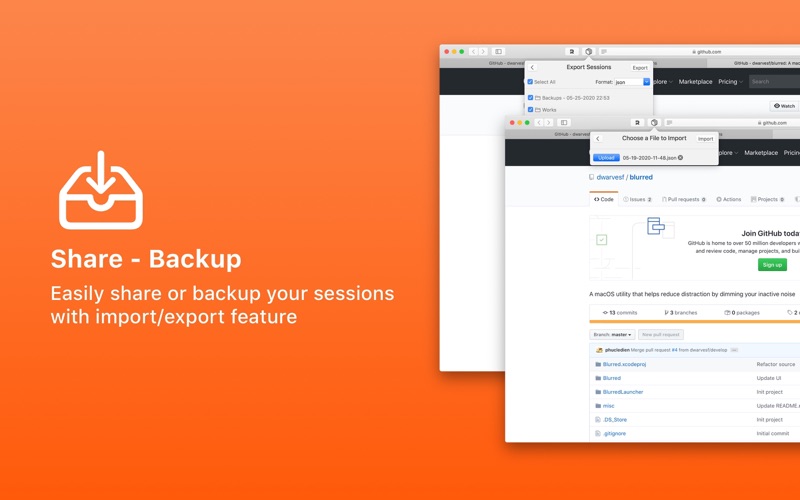Viewport: 800px width, 500px height.
Task: Click the 05-19-2020-11-48.json file name
Action: click(x=649, y=158)
